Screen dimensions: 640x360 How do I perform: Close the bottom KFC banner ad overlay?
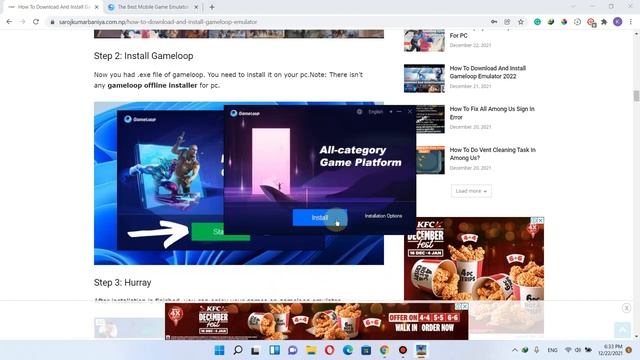click(627, 308)
